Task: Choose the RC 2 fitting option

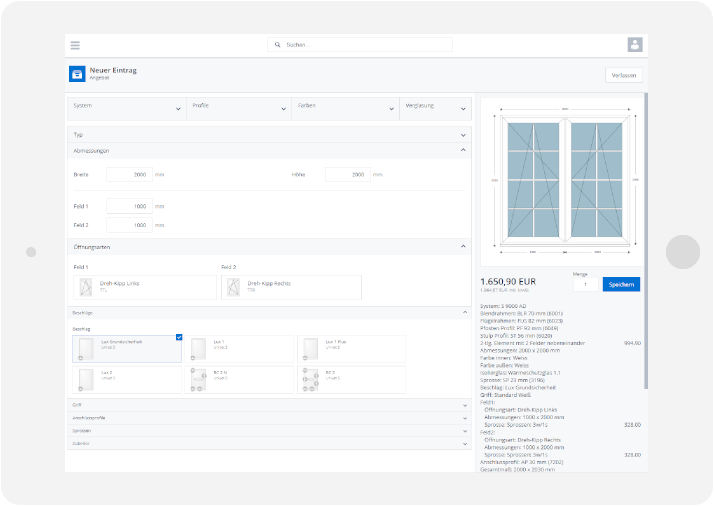Action: click(352, 379)
